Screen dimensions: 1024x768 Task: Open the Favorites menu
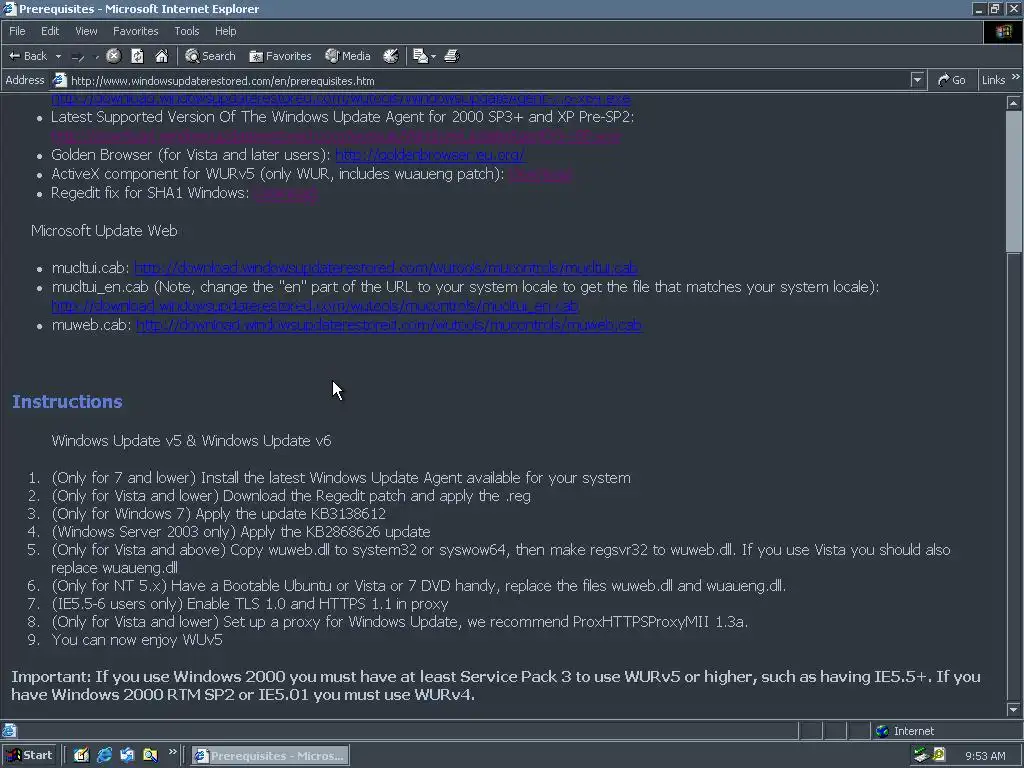point(135,31)
